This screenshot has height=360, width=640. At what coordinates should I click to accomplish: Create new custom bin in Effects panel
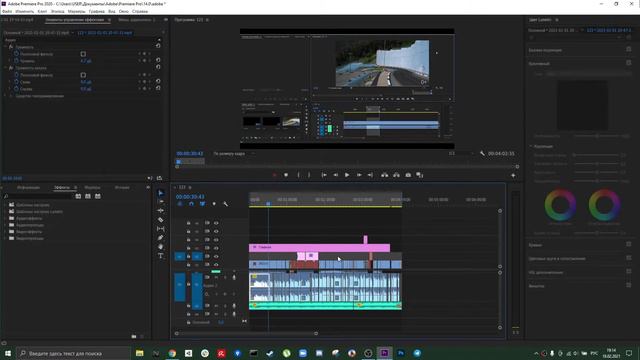point(134,336)
